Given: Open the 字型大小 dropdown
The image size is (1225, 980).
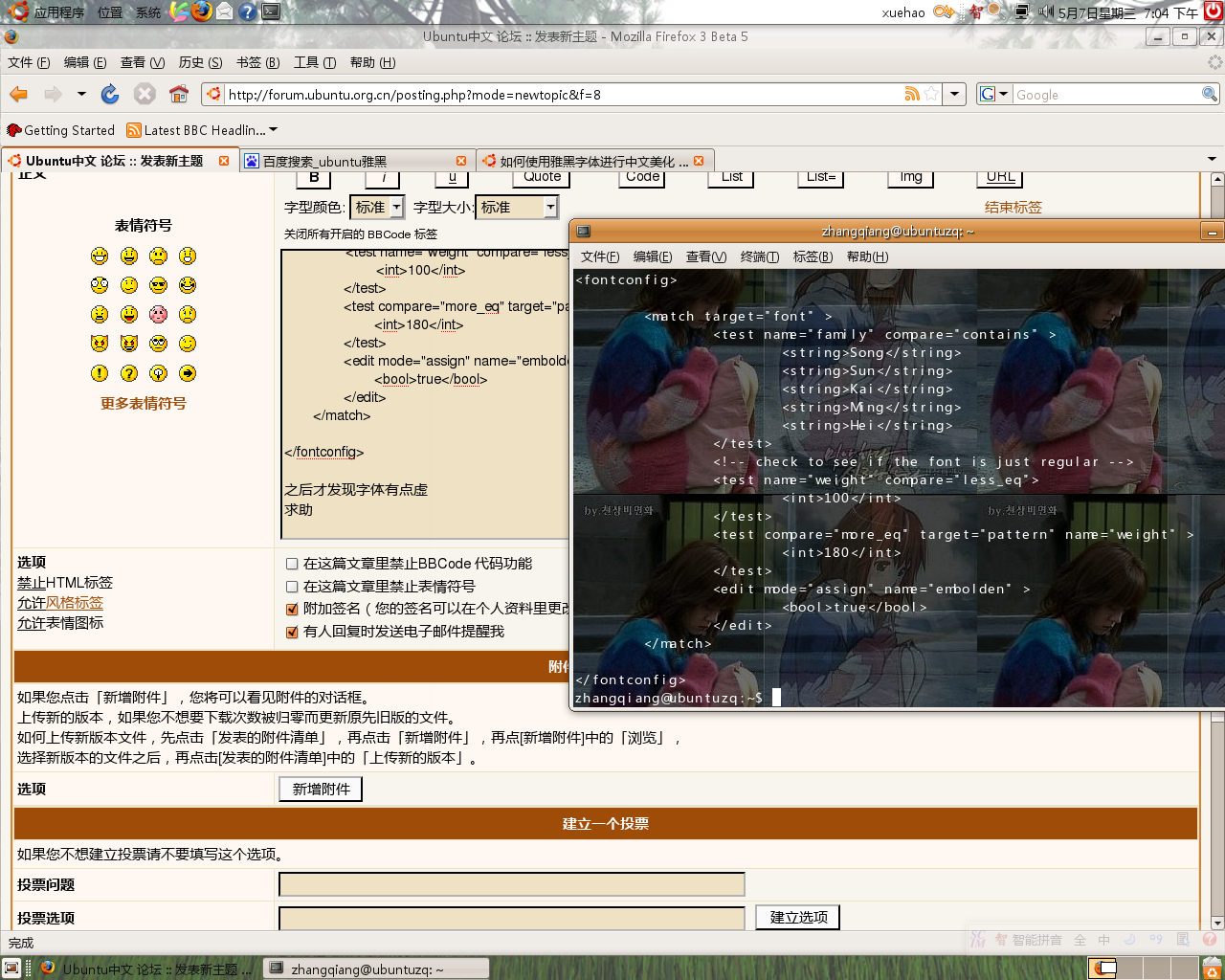Looking at the screenshot, I should [x=517, y=207].
